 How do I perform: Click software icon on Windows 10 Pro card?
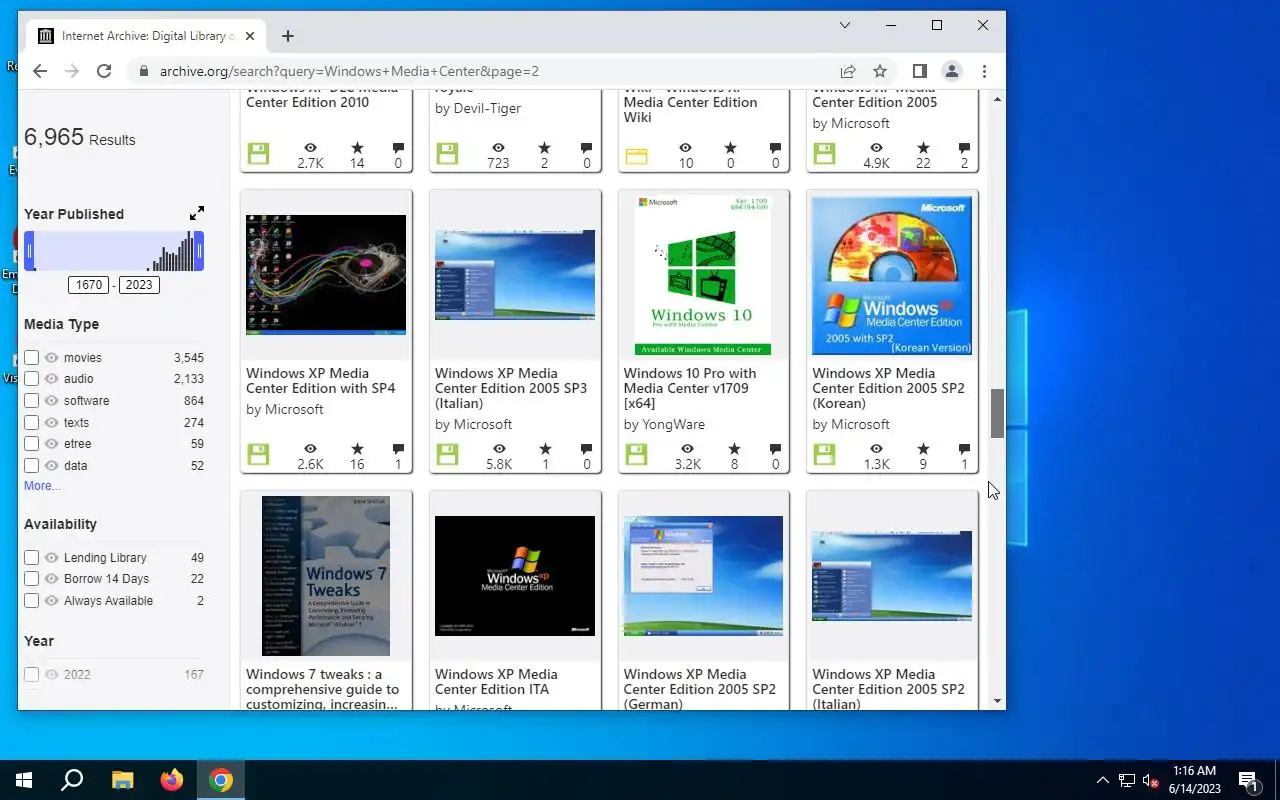(x=636, y=454)
